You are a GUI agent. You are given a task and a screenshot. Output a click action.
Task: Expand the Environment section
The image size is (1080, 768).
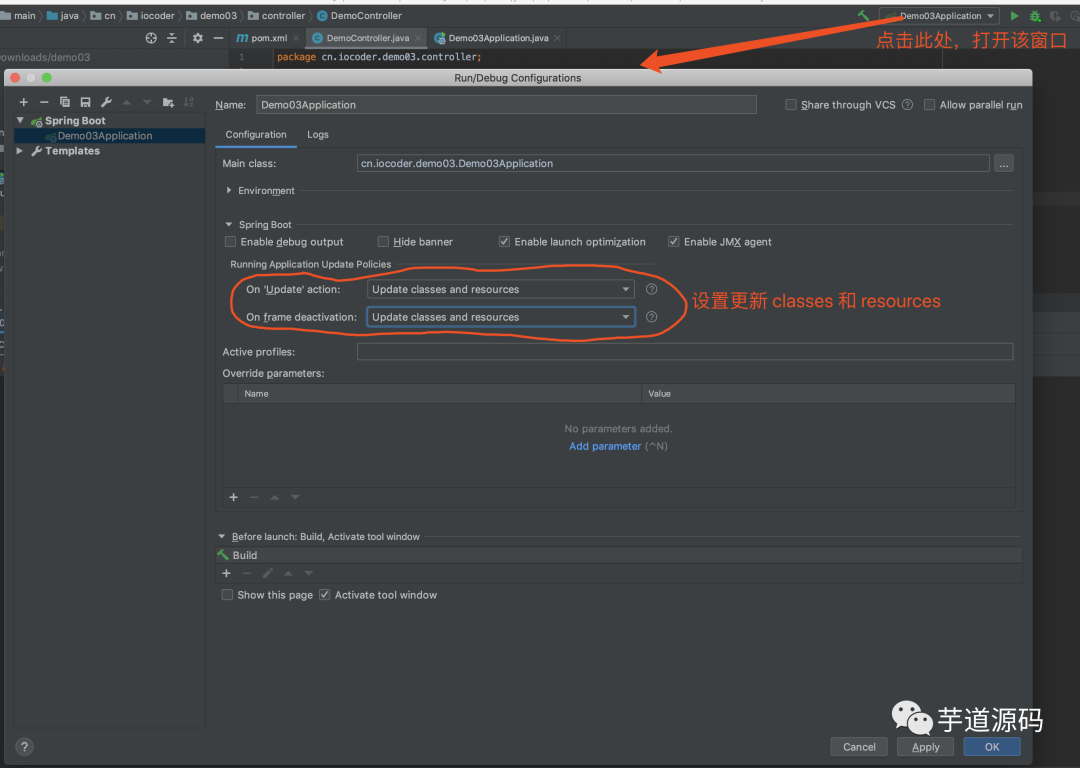(229, 190)
